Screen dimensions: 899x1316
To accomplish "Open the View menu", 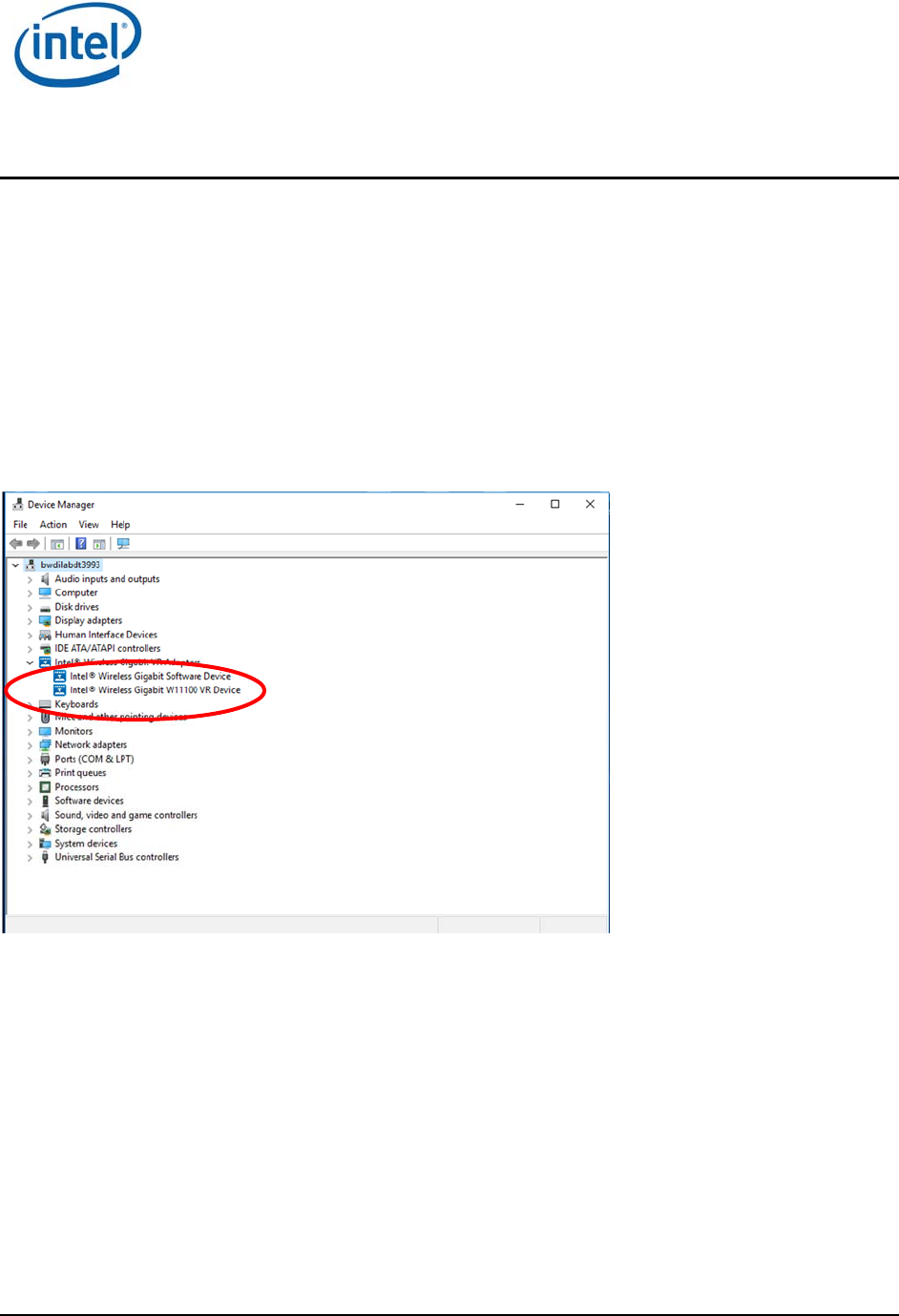I will tap(89, 525).
